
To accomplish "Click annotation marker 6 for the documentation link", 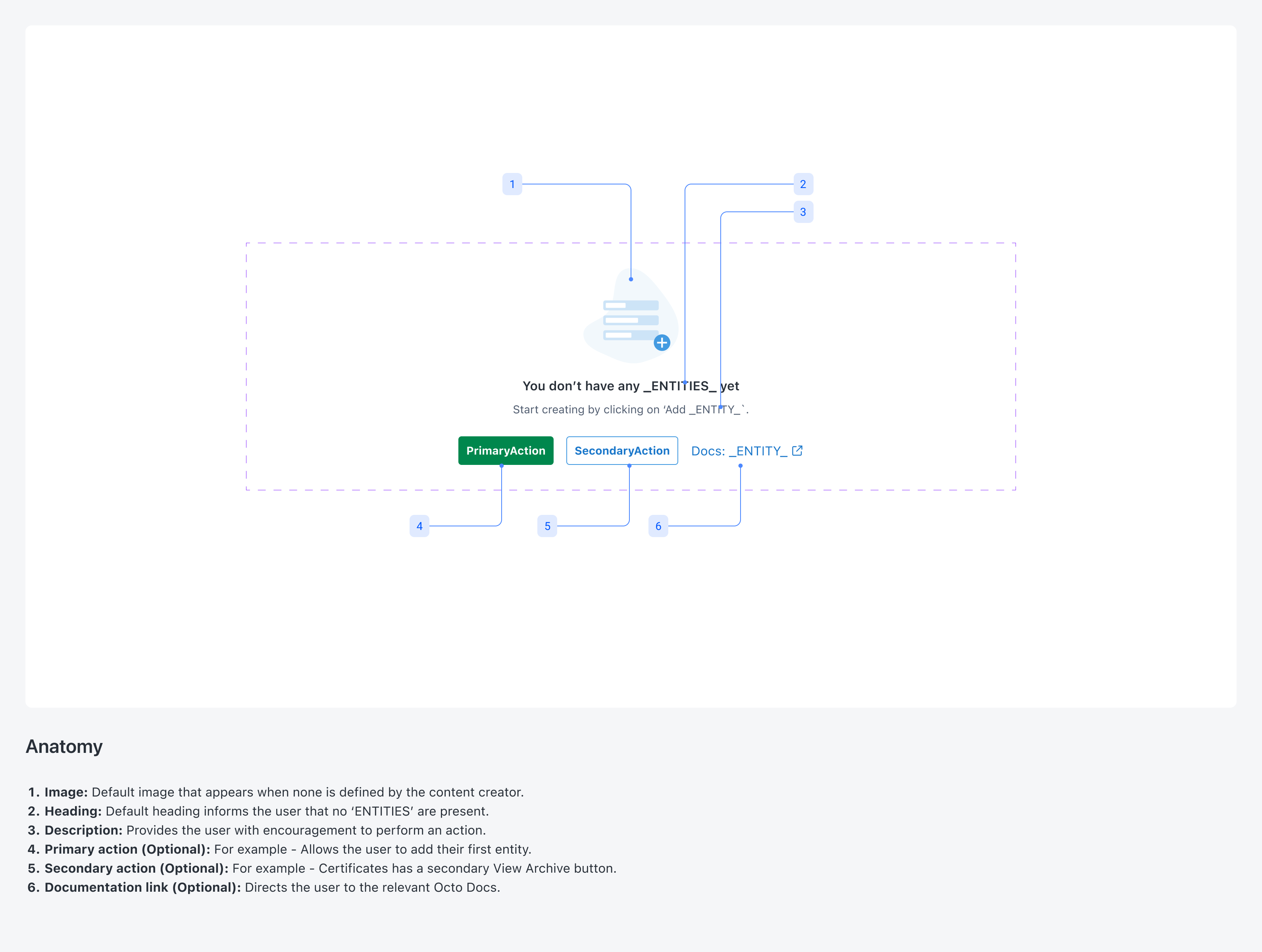I will (x=658, y=526).
